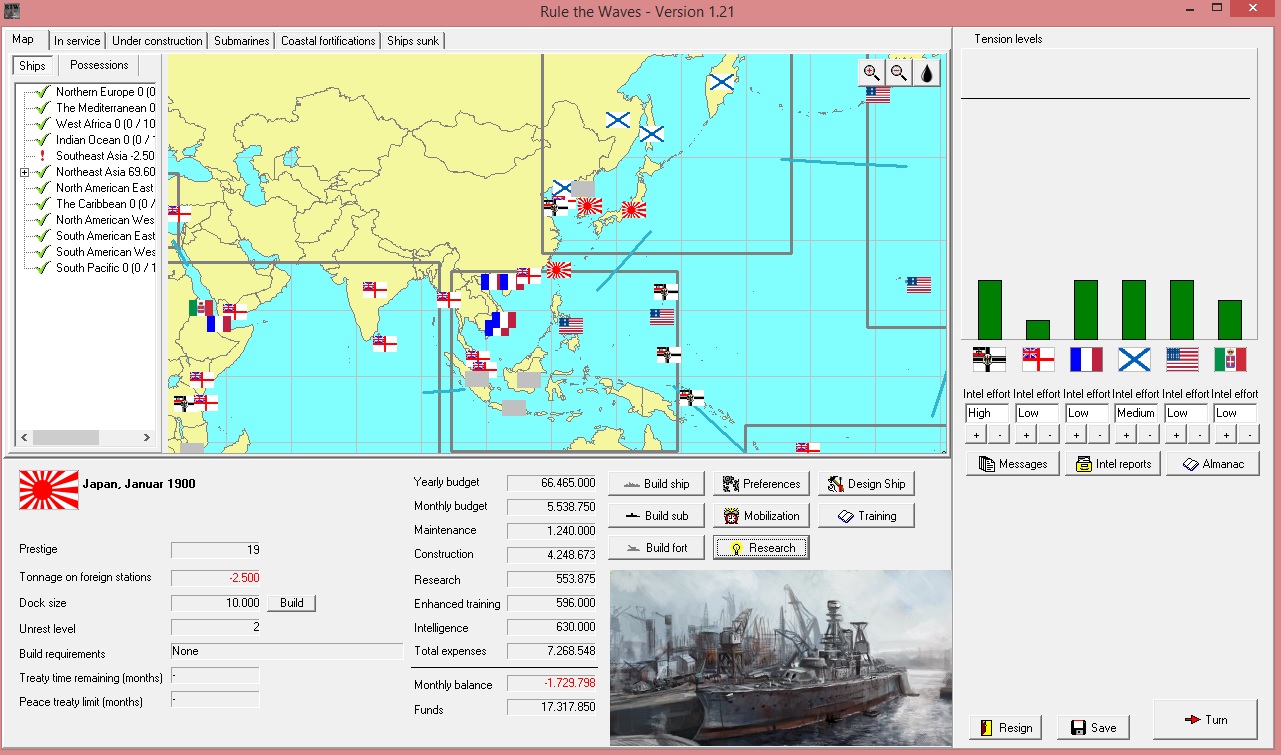Viewport: 1281px width, 755px height.
Task: Click the Japan rising sun flag beside the date
Action: (48, 489)
